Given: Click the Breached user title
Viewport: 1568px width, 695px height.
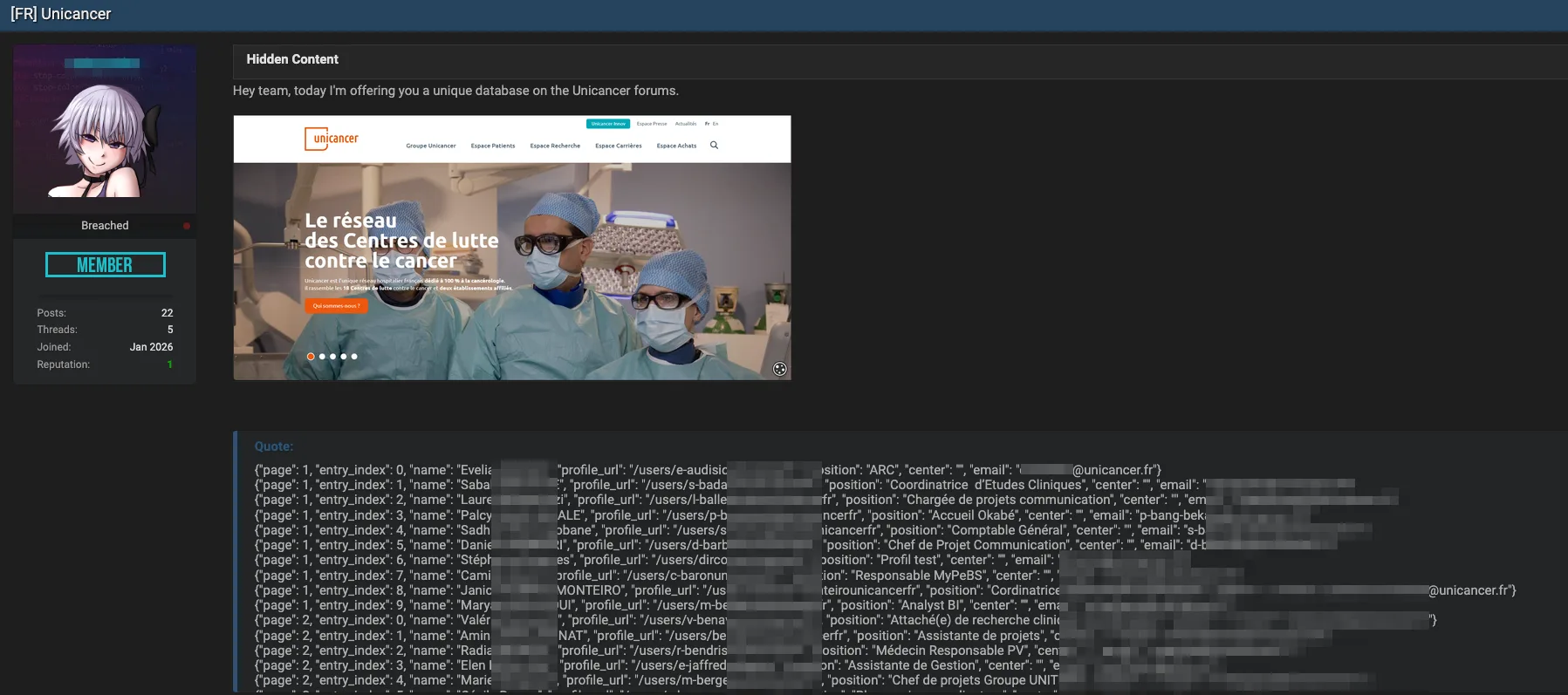Looking at the screenshot, I should click(105, 226).
